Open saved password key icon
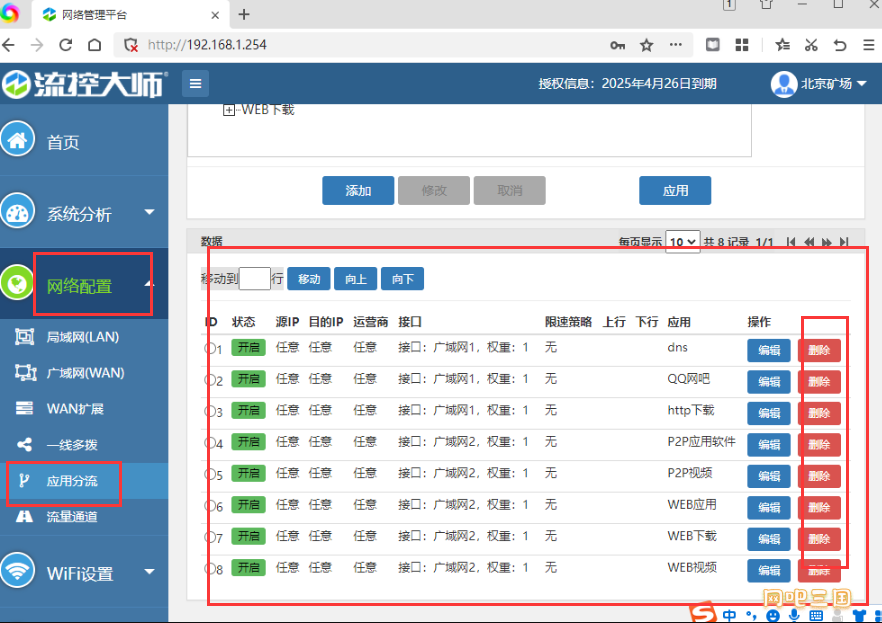The image size is (882, 623). 618,46
